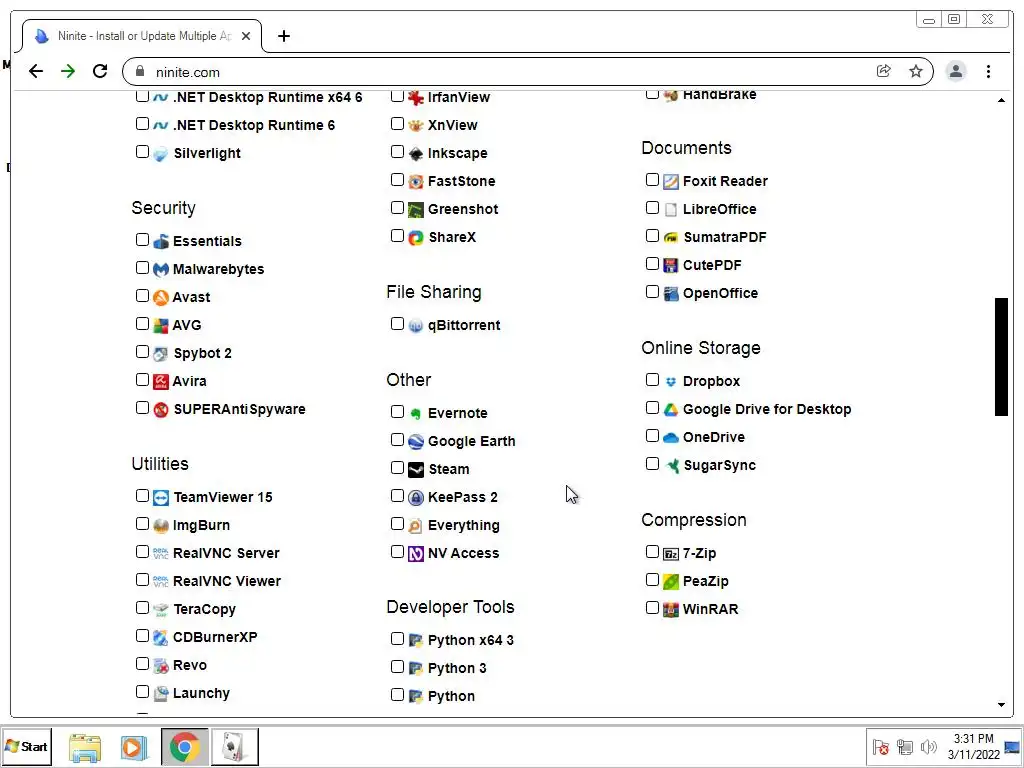Click the share page icon in address bar
This screenshot has width=1024, height=768.
tap(884, 71)
